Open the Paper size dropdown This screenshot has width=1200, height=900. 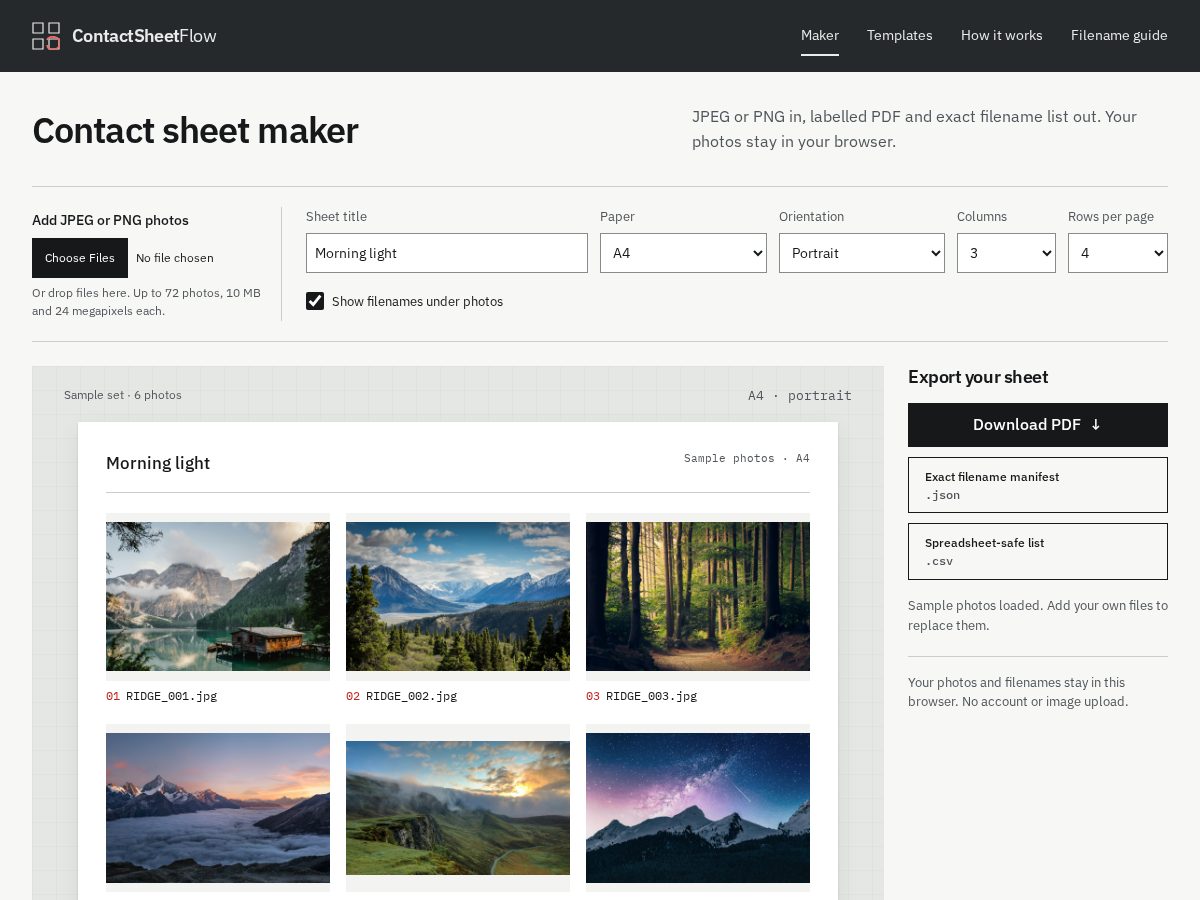[683, 253]
